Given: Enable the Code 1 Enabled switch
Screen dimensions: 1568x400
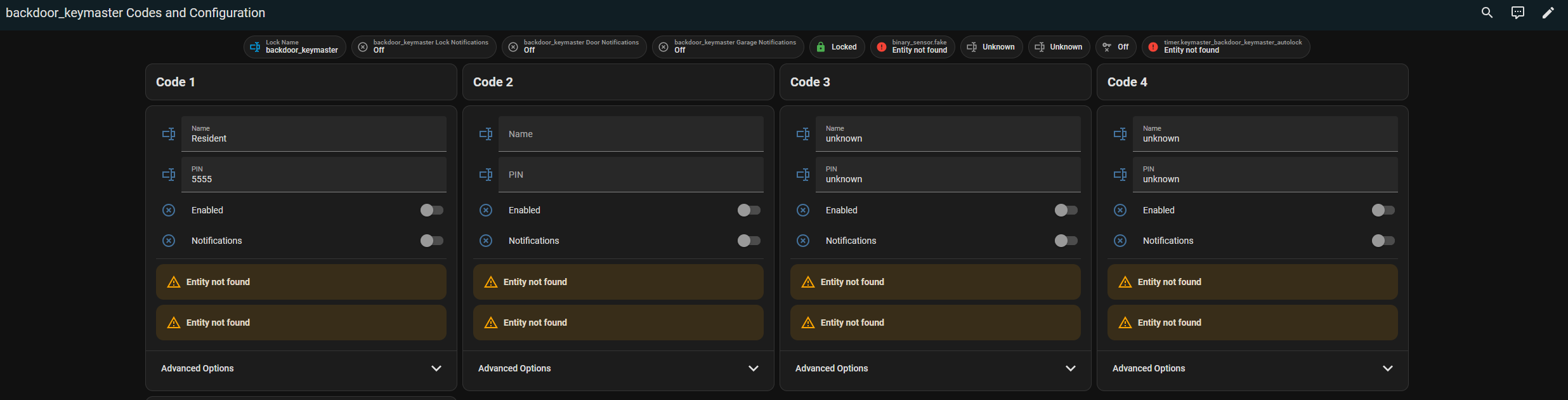Looking at the screenshot, I should [x=431, y=210].
